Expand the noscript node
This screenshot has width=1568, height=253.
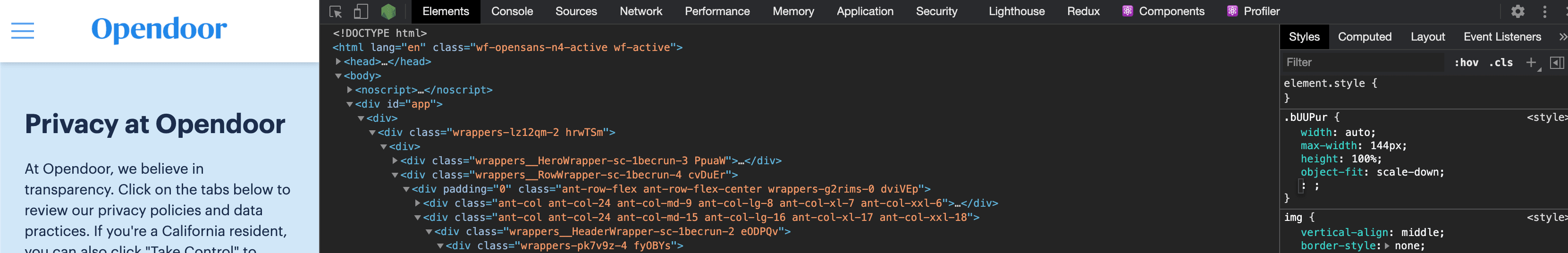350,90
